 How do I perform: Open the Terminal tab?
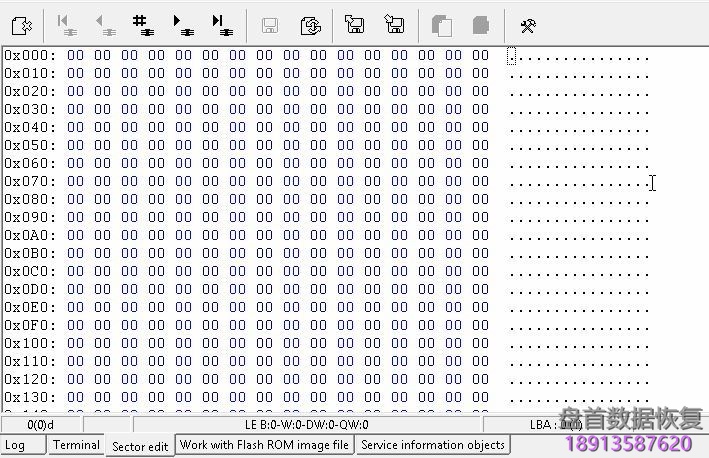(76, 445)
